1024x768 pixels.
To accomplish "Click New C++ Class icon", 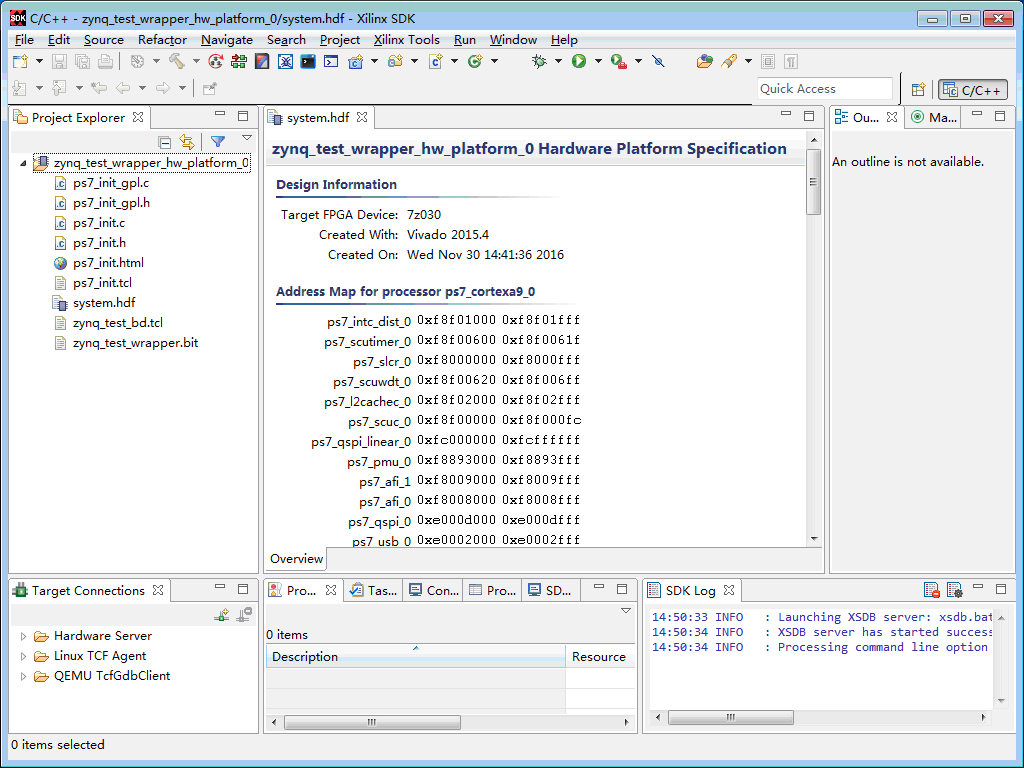I will tap(475, 61).
